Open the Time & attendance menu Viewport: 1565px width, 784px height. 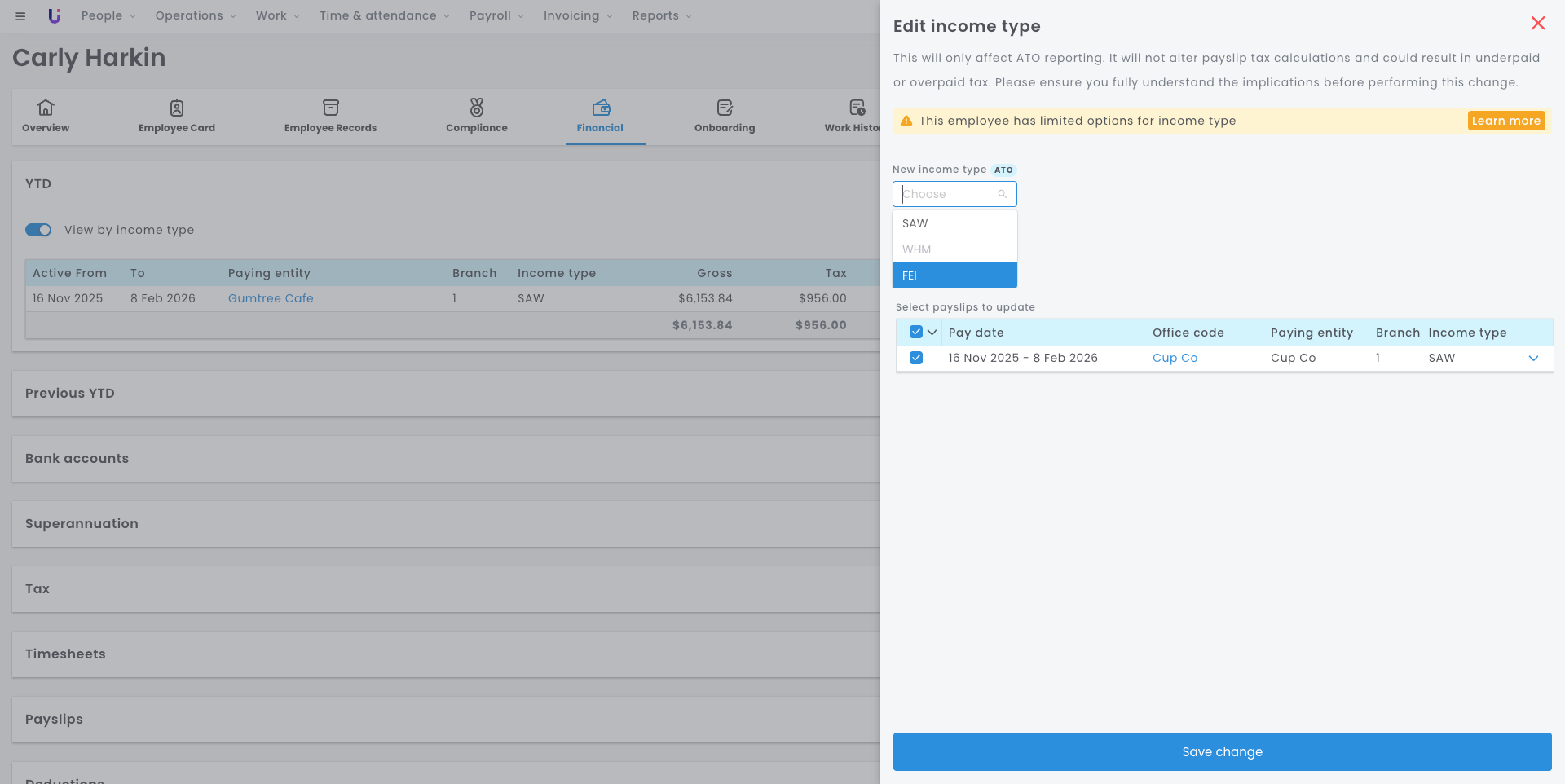coord(385,15)
